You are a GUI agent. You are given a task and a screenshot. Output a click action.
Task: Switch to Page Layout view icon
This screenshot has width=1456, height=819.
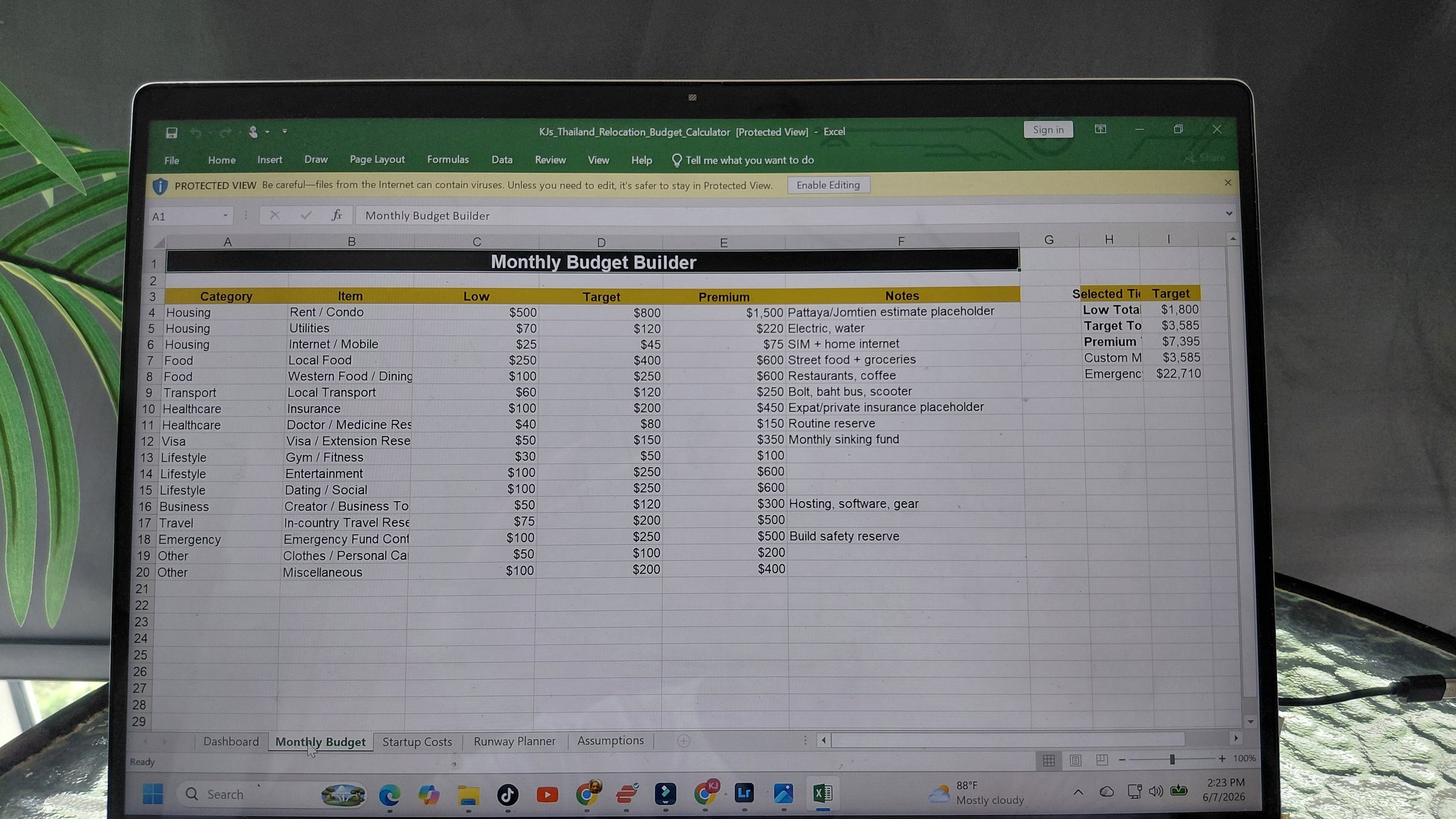pos(1076,760)
